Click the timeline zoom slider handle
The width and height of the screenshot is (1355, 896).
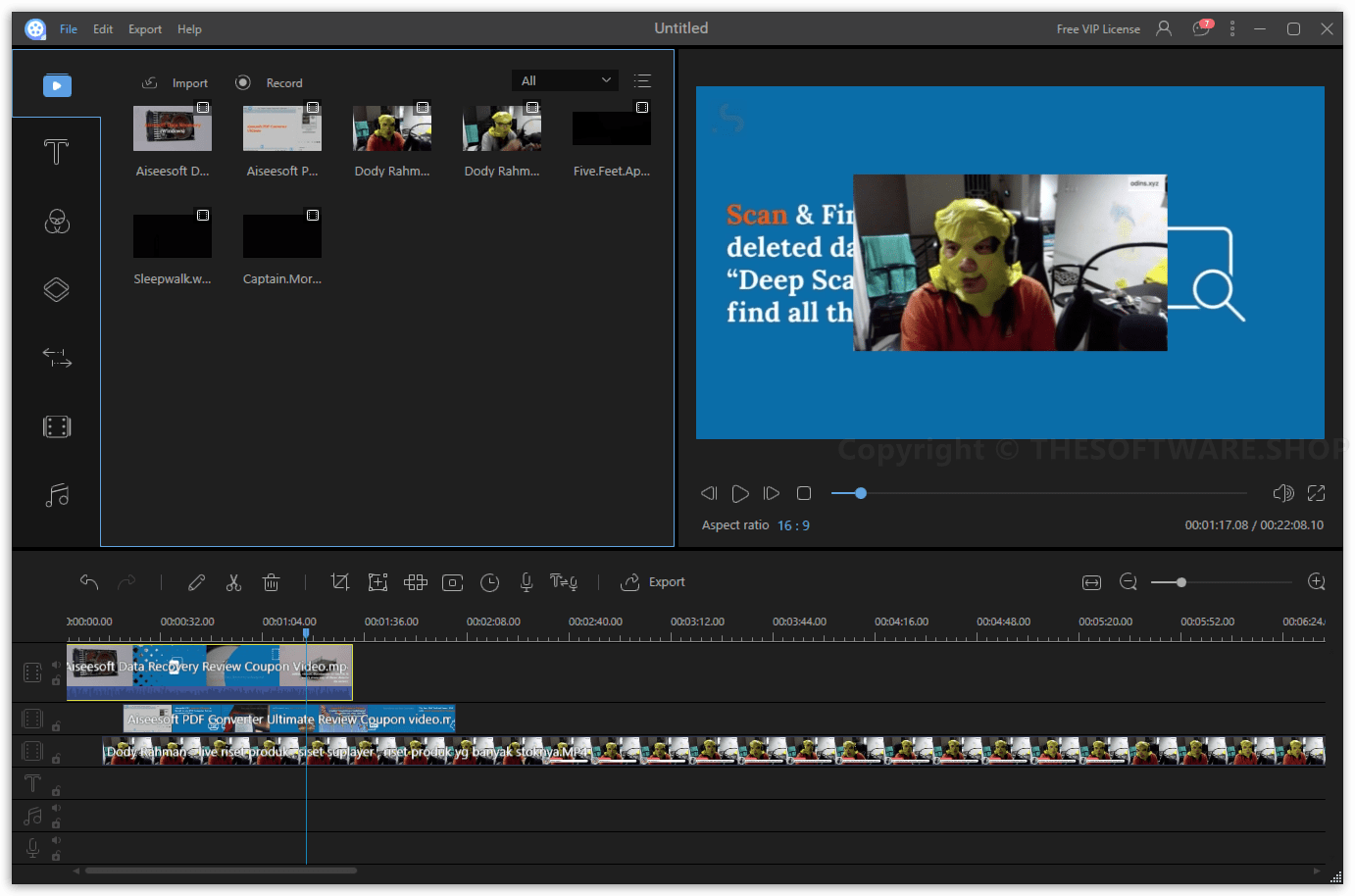point(1181,582)
